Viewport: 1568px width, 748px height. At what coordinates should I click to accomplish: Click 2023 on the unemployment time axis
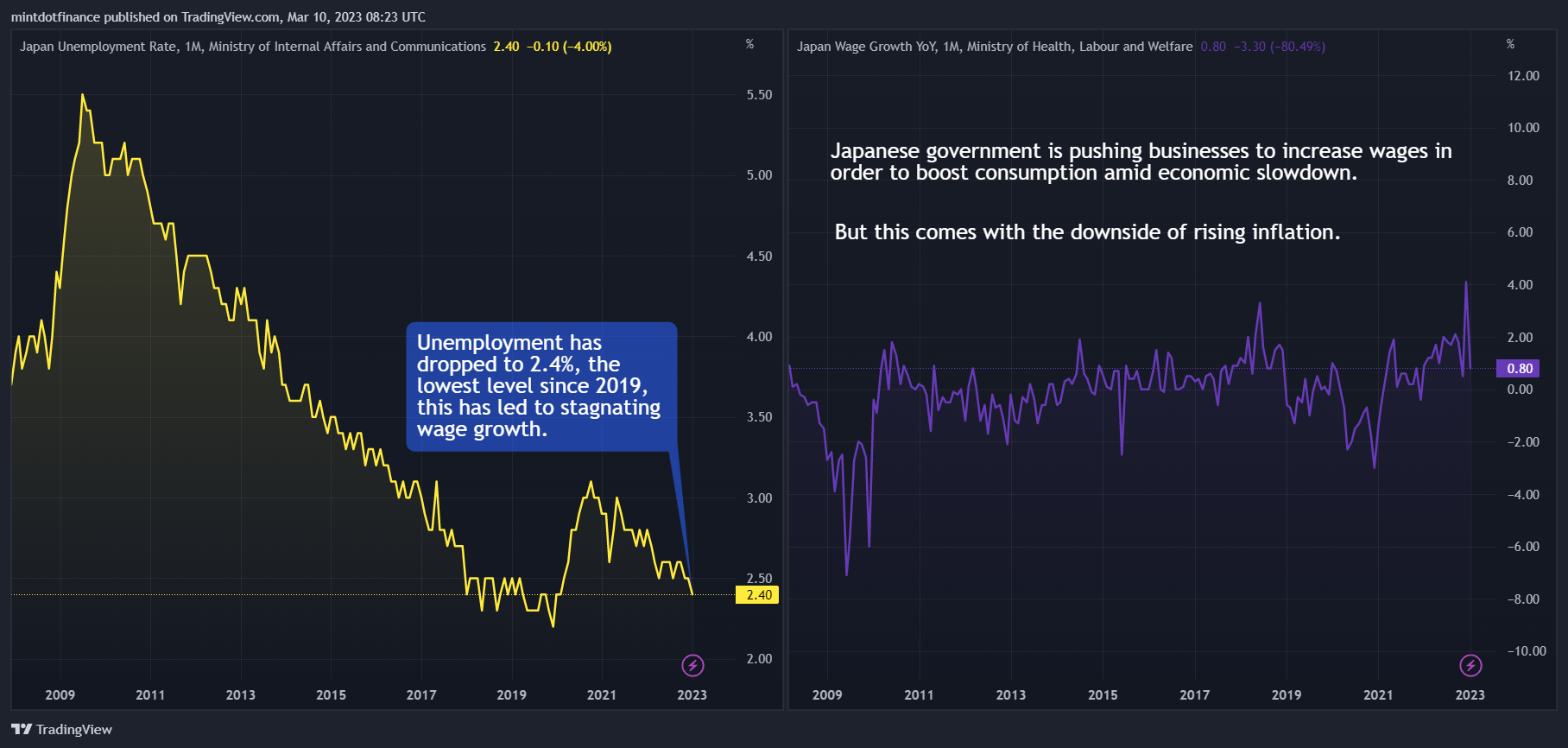(692, 695)
